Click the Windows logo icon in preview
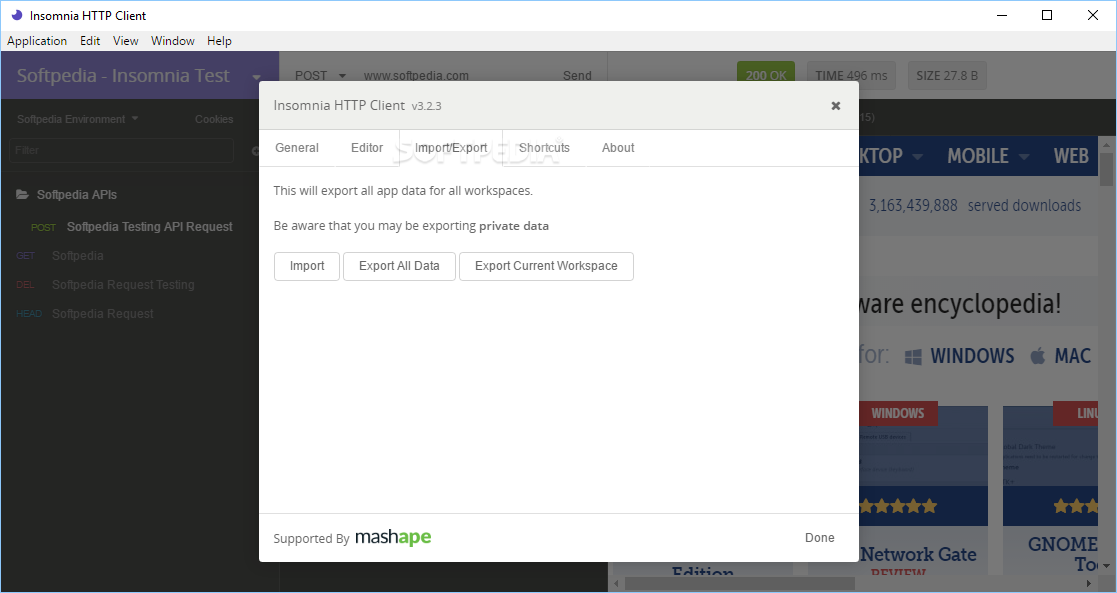Image resolution: width=1117 pixels, height=593 pixels. (913, 356)
